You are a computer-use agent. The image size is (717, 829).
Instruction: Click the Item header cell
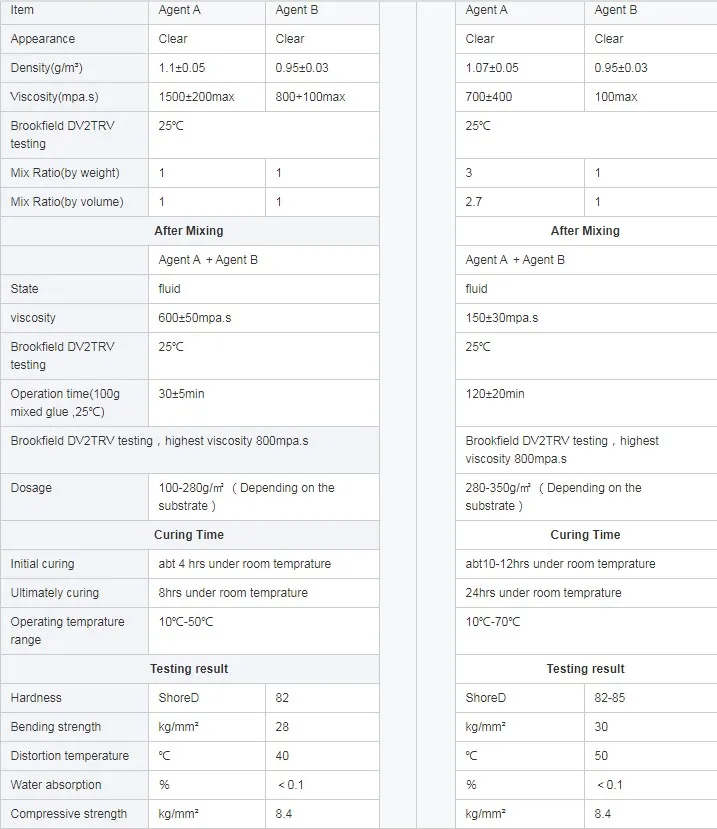click(23, 10)
